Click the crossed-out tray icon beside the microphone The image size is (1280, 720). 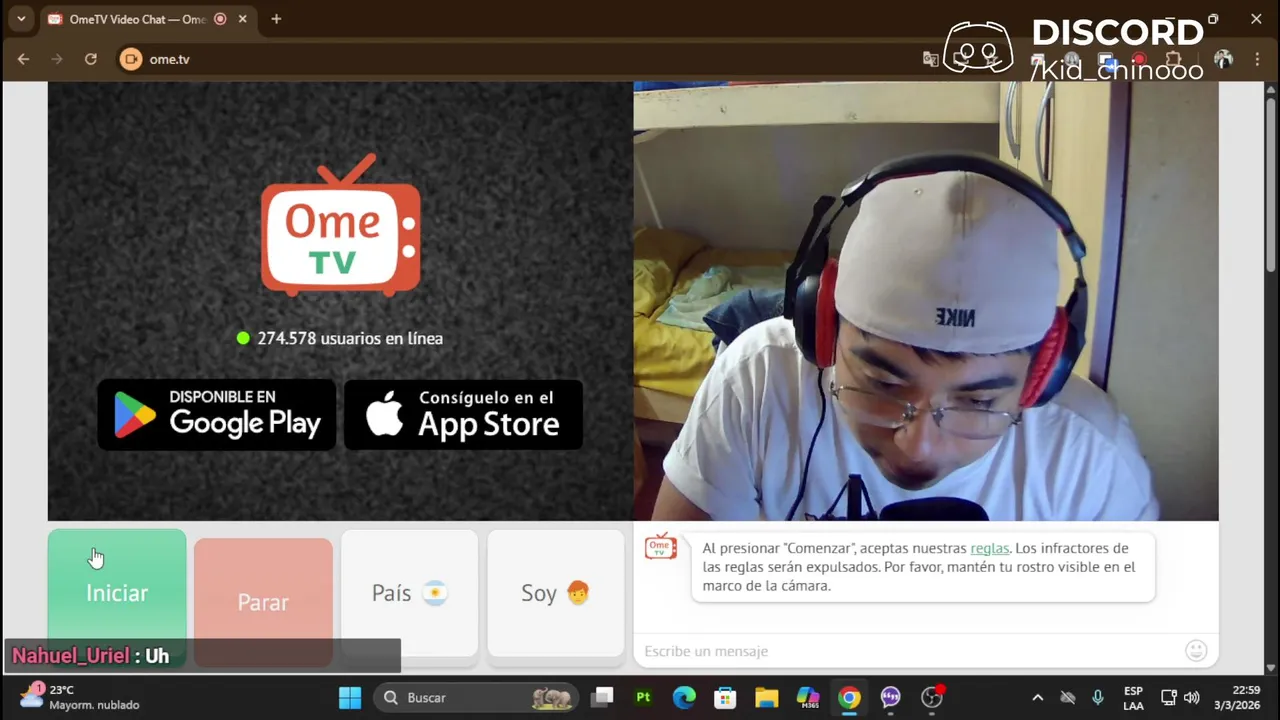pyautogui.click(x=1068, y=697)
